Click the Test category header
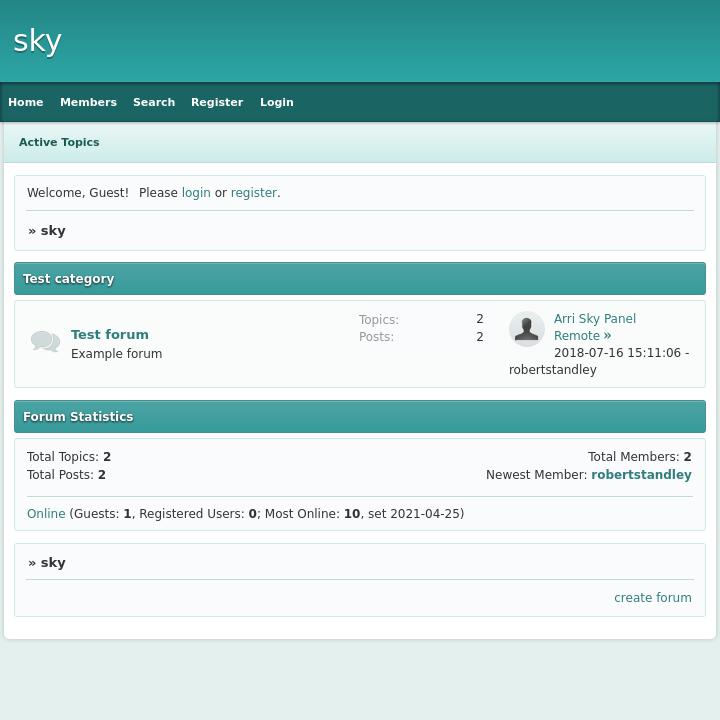 pos(69,279)
